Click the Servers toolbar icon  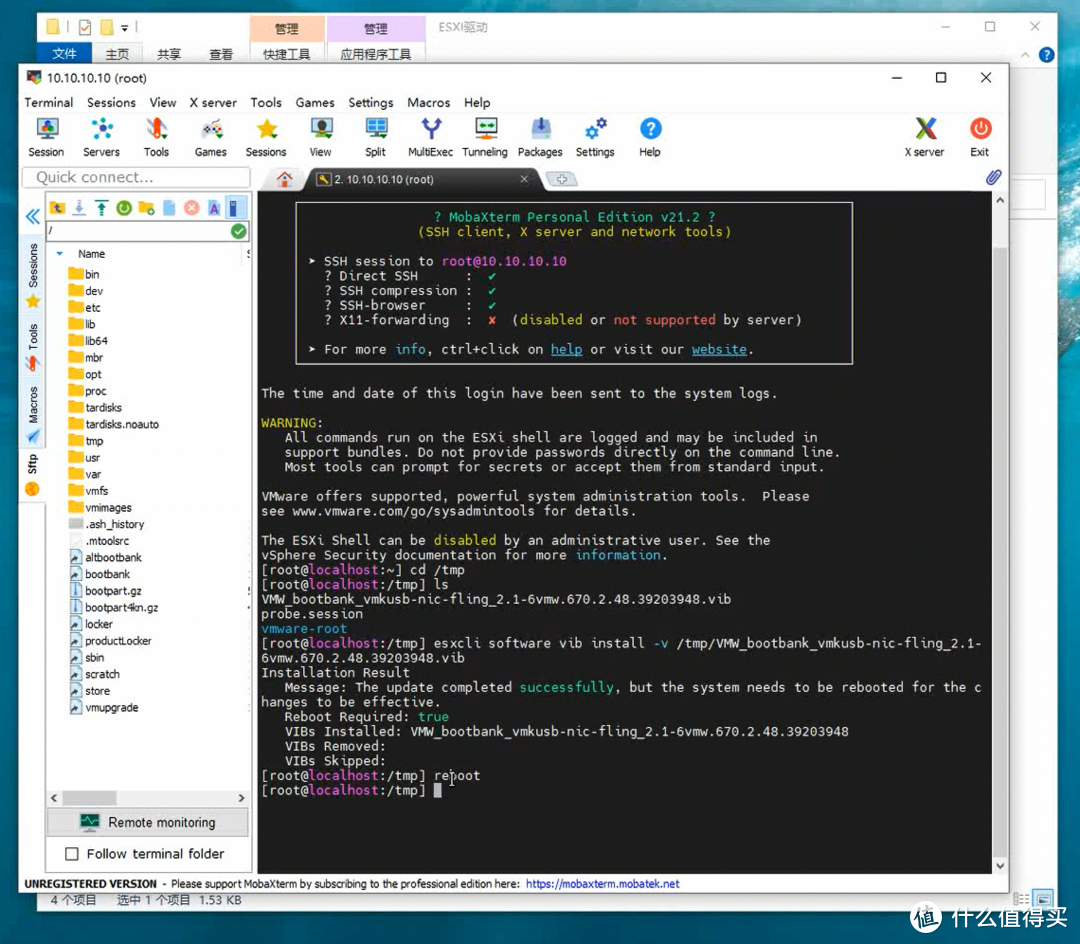[x=101, y=137]
